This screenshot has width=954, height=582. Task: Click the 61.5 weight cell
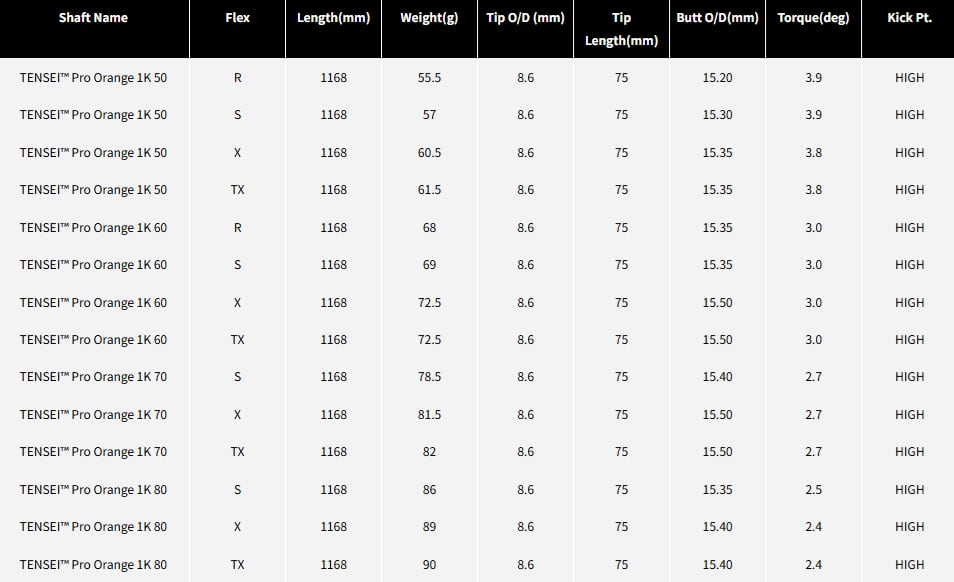pyautogui.click(x=429, y=190)
